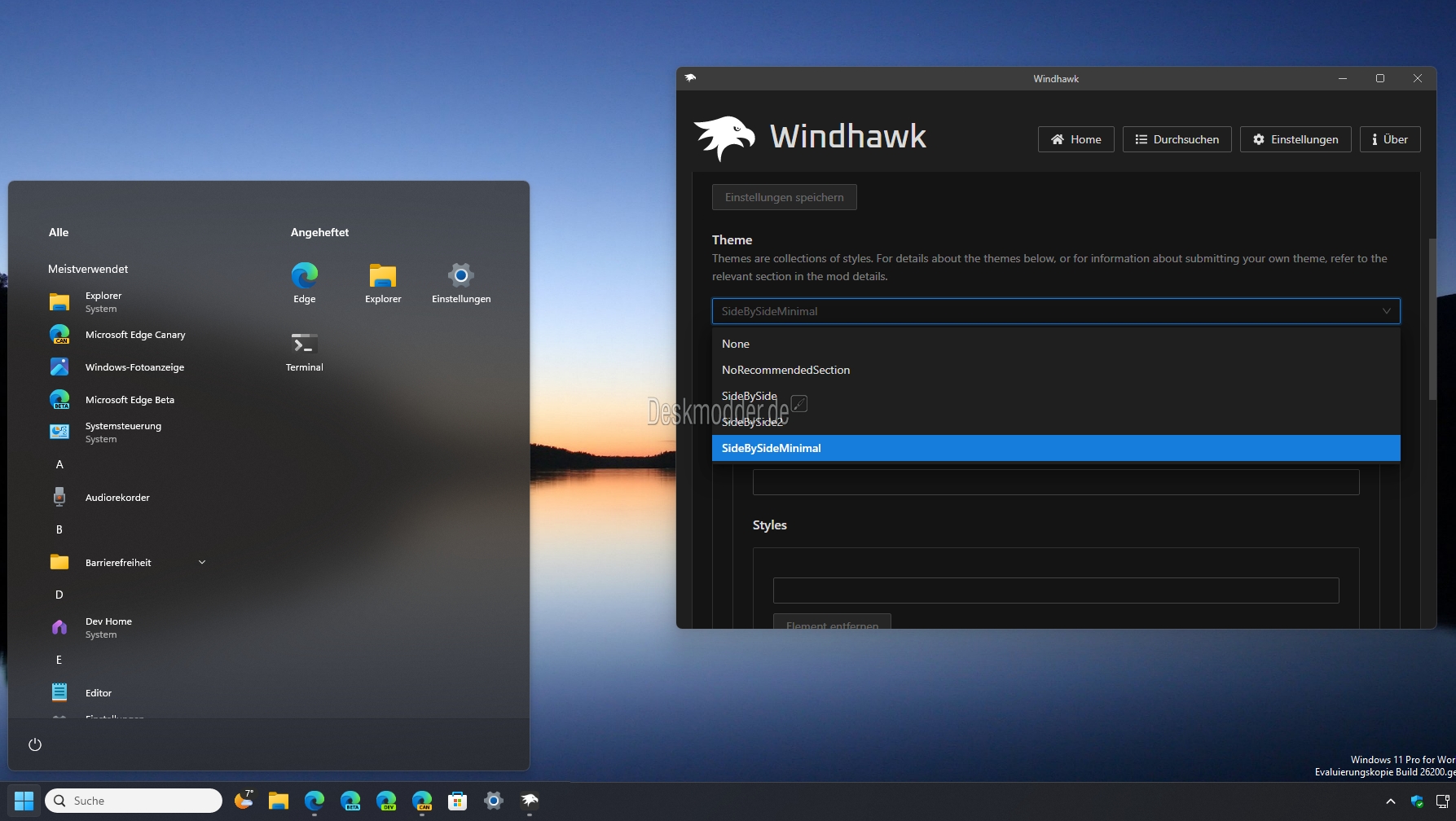Launch Microsoft Edge Canary from Start list

tap(126, 335)
